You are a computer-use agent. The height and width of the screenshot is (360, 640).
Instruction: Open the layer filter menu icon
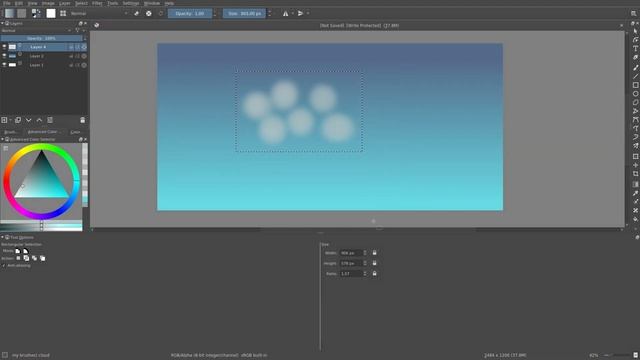[78, 30]
